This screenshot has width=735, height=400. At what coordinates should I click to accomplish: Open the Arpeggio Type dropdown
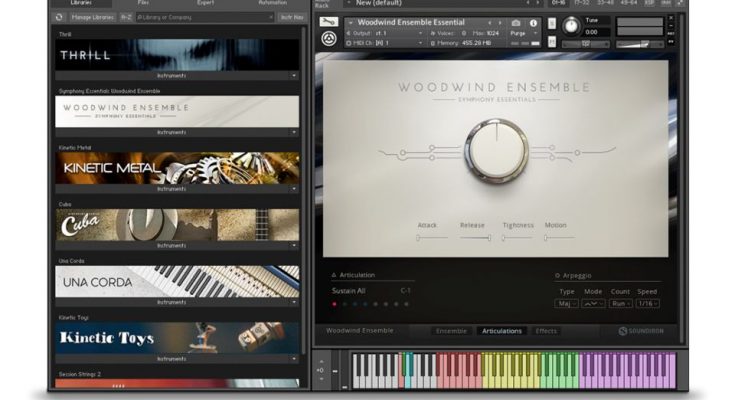click(566, 303)
